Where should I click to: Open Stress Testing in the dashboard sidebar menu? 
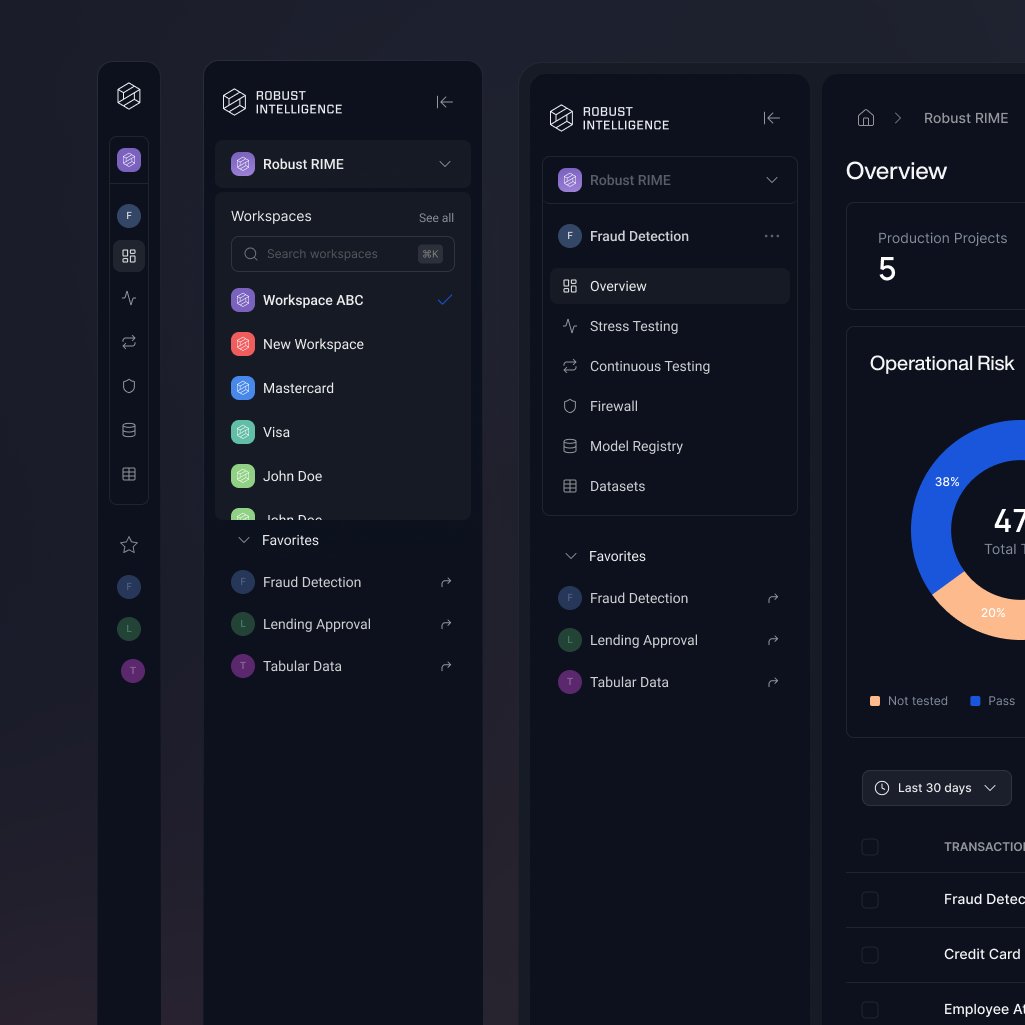669,326
